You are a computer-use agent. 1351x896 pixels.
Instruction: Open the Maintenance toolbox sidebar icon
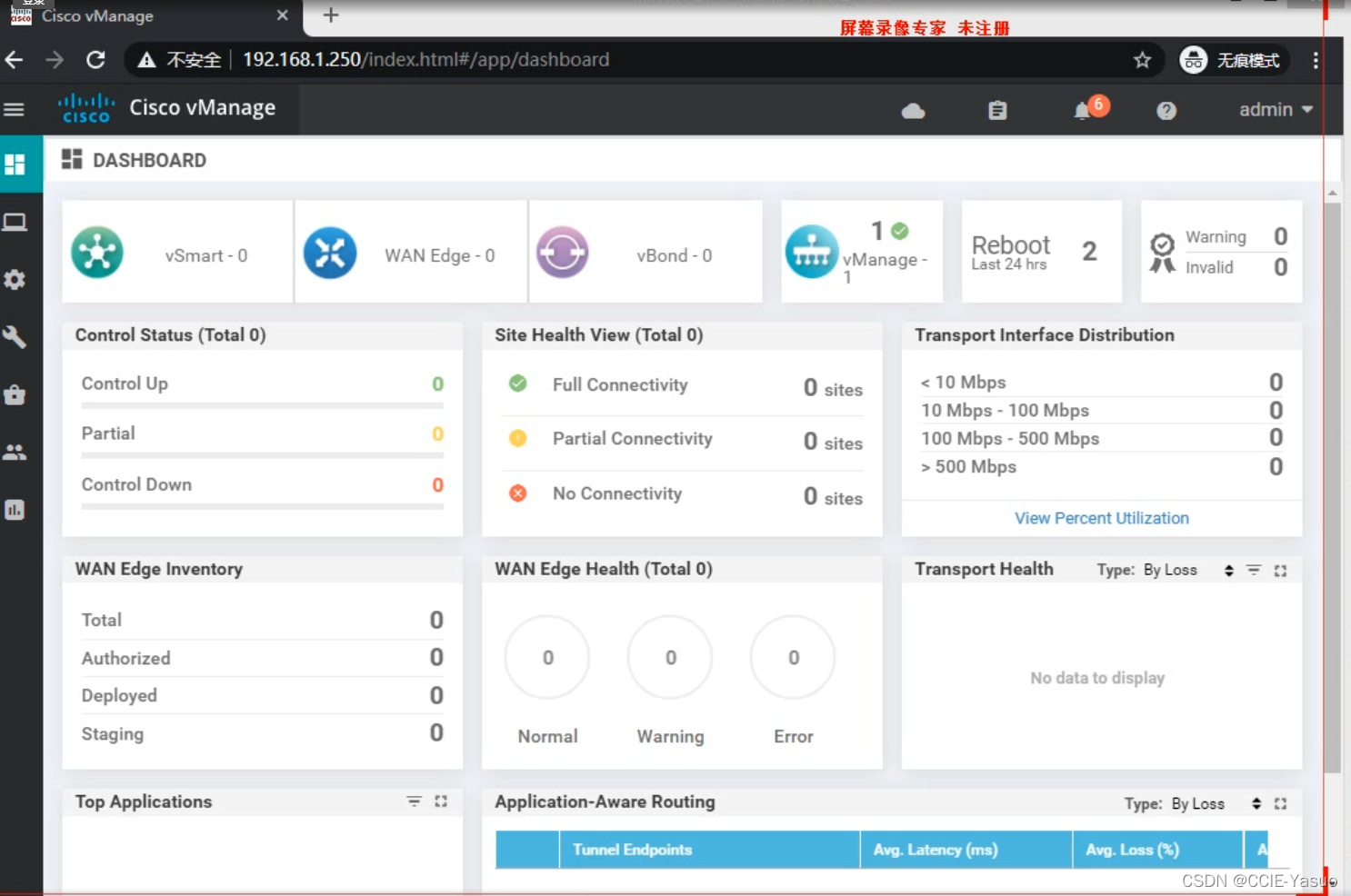[x=15, y=395]
